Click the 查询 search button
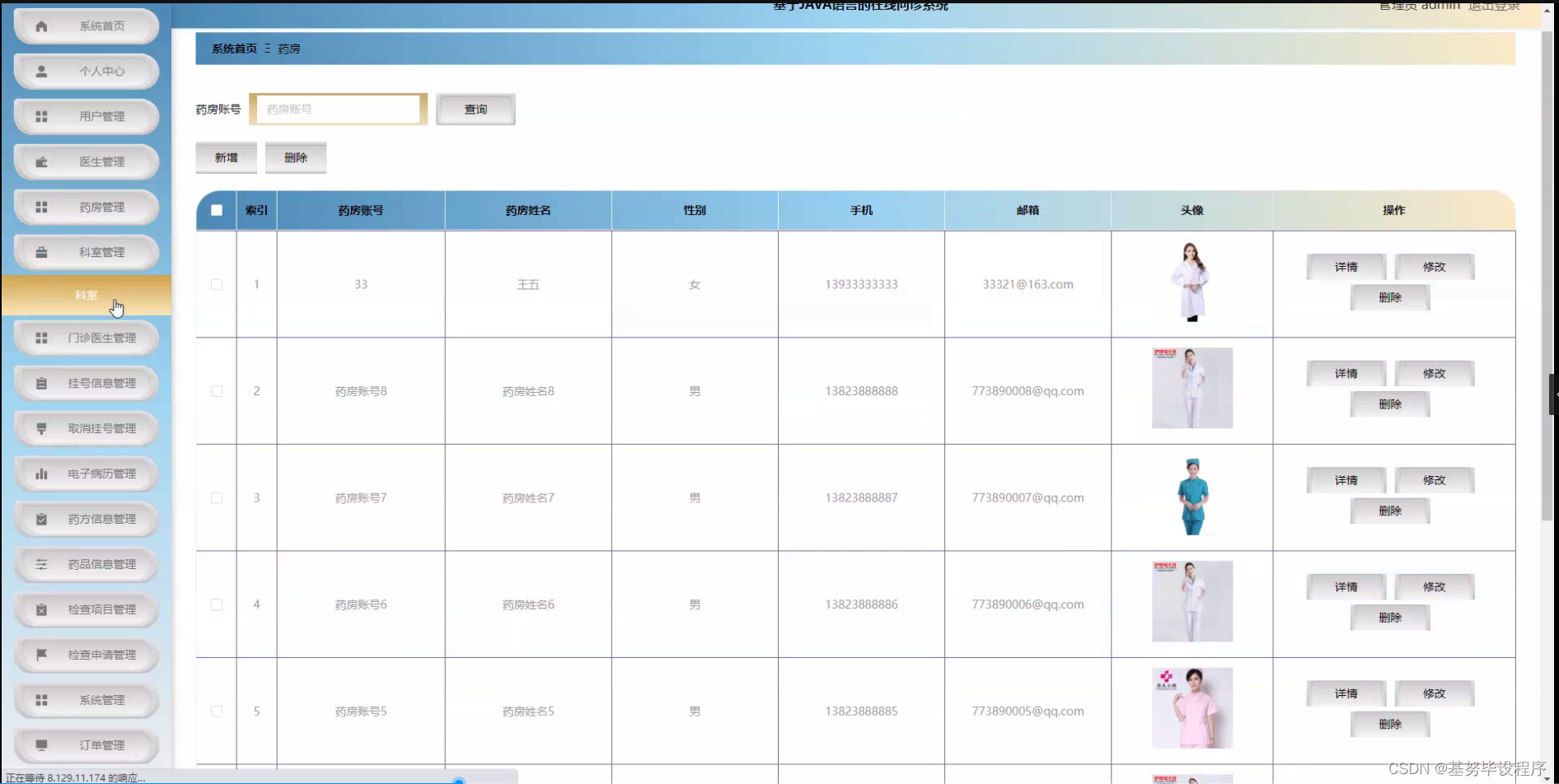Screen dimensions: 1559x784 pyautogui.click(x=475, y=110)
